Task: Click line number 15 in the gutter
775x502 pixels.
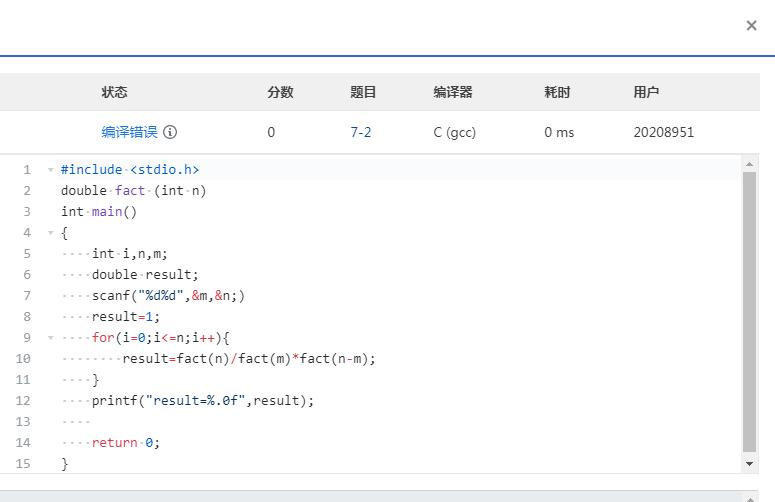Action: [24, 464]
